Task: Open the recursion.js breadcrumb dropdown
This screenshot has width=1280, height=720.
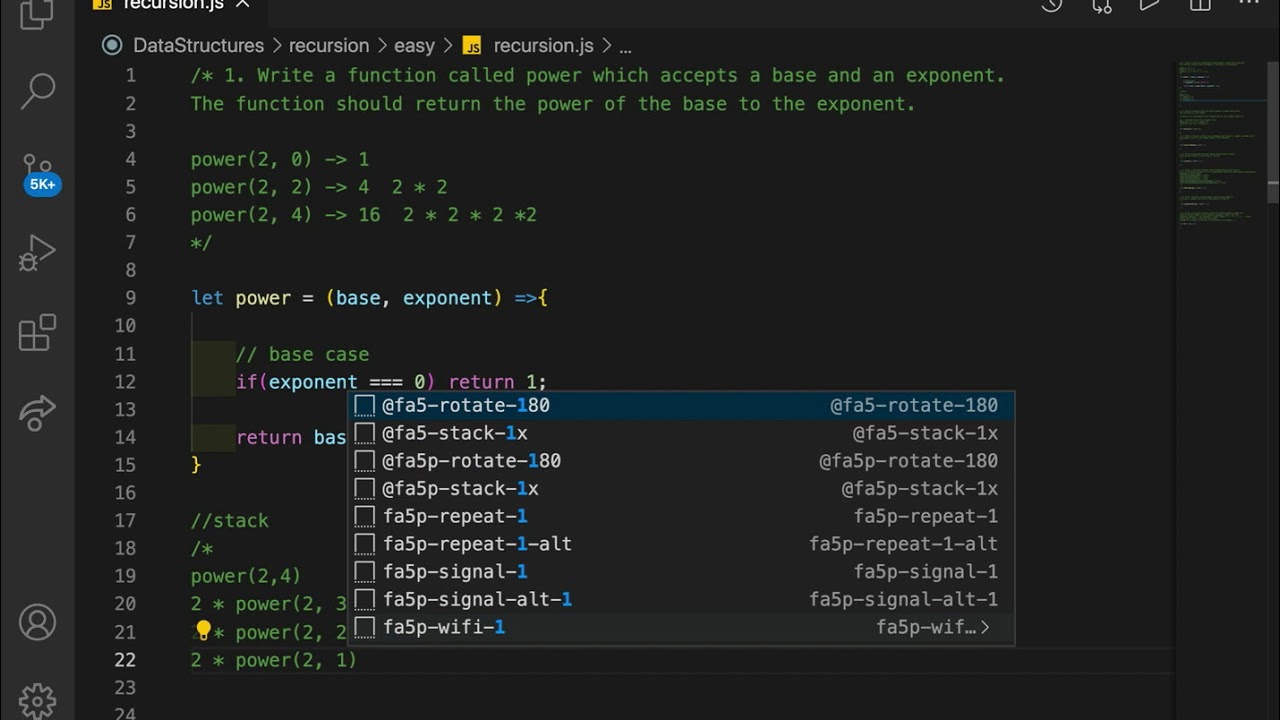Action: click(543, 46)
